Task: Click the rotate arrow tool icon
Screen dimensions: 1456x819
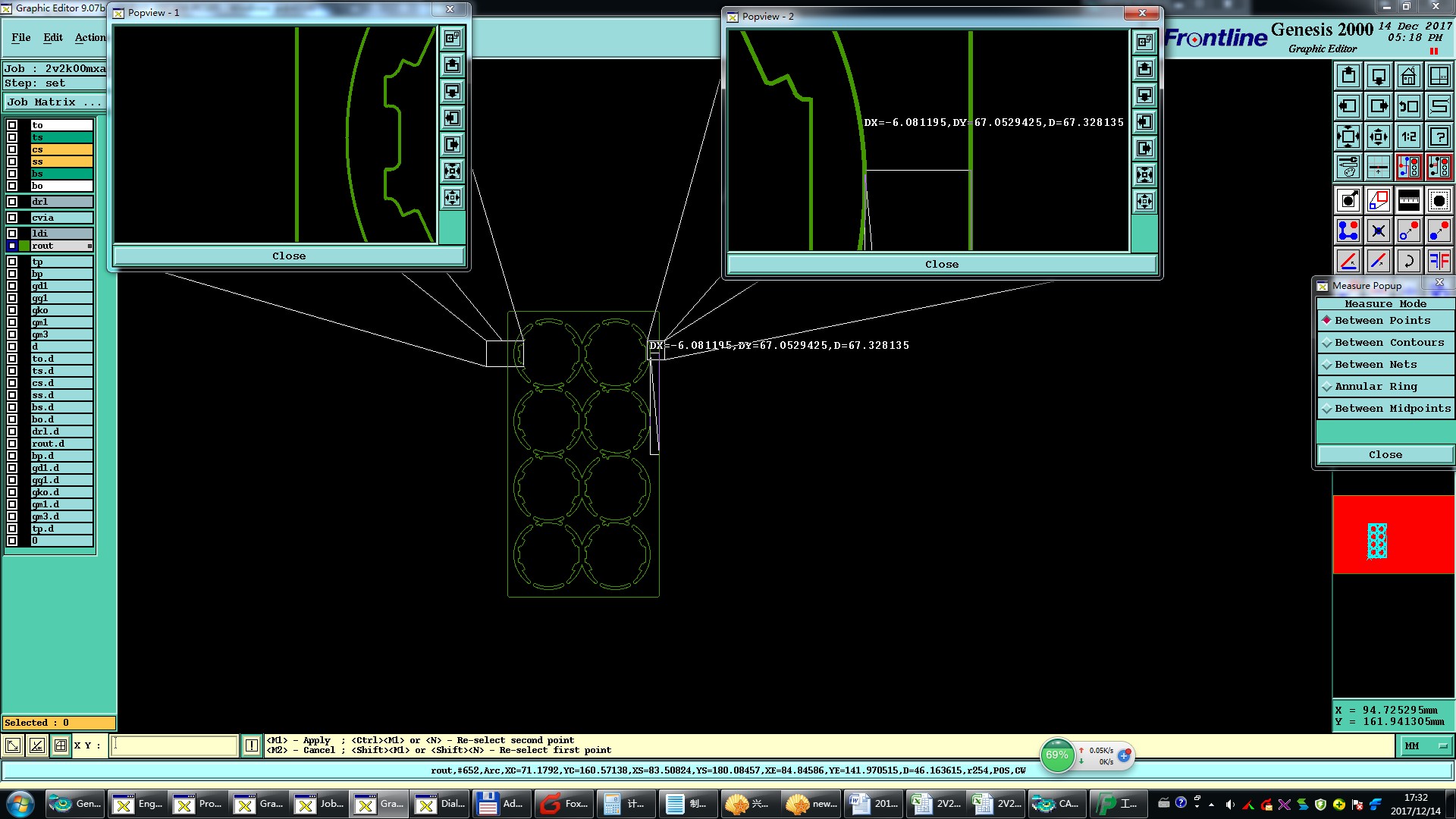Action: [1408, 261]
